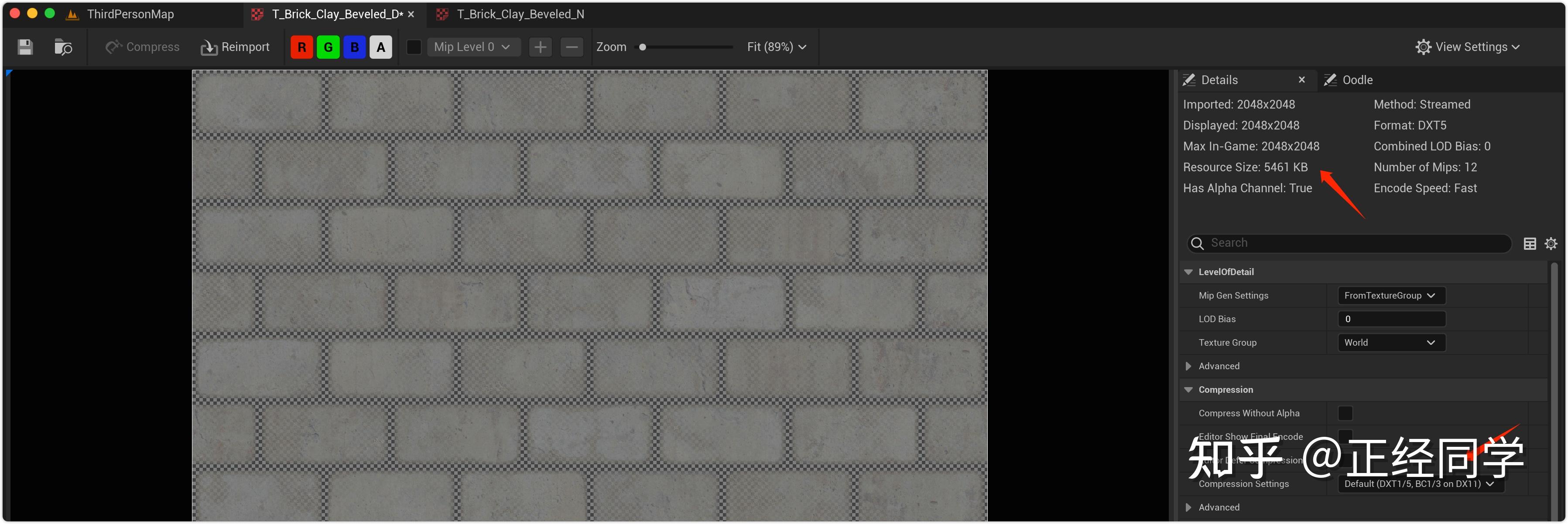Toggle the Blue channel button
Image resolution: width=1568 pixels, height=524 pixels.
tap(354, 47)
